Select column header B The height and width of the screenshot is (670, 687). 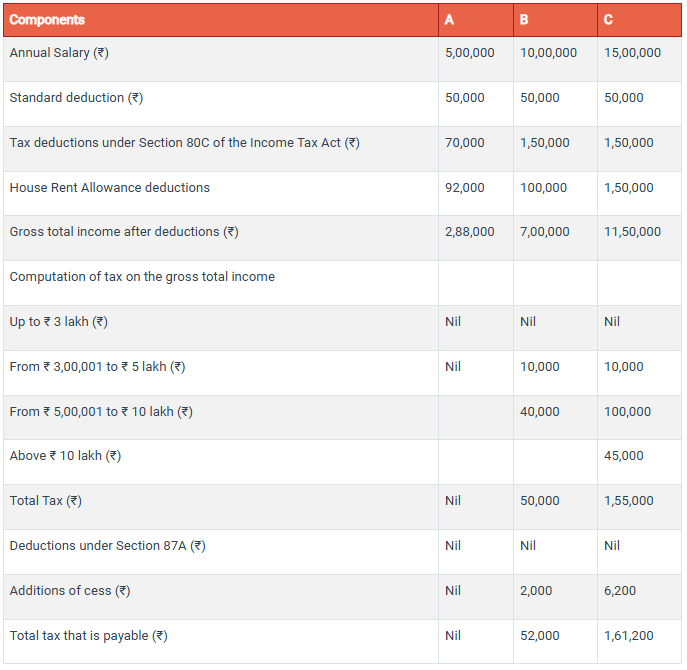click(x=525, y=20)
